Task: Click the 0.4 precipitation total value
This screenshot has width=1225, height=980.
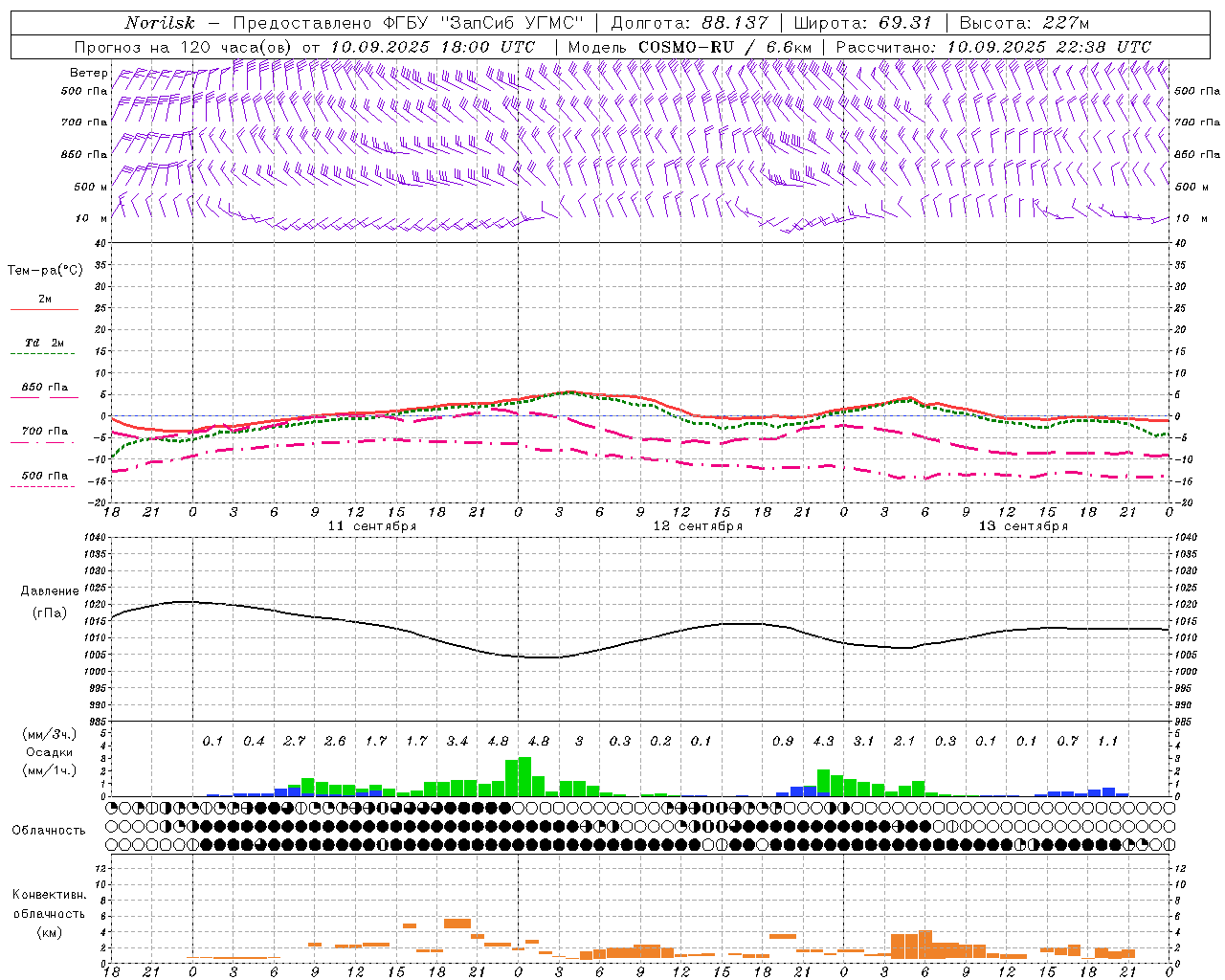Action: [254, 742]
